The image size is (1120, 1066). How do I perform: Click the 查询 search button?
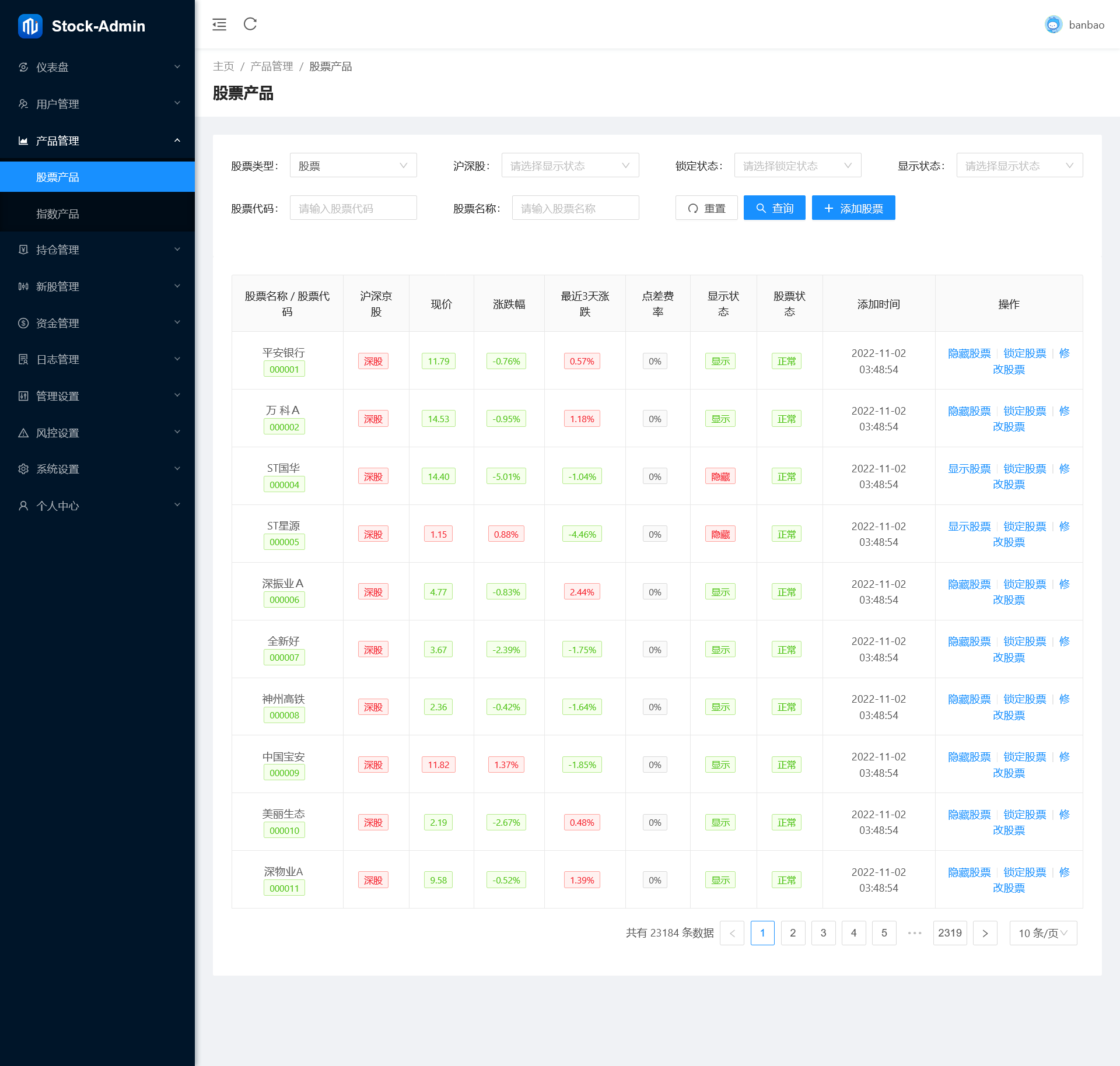(x=774, y=208)
